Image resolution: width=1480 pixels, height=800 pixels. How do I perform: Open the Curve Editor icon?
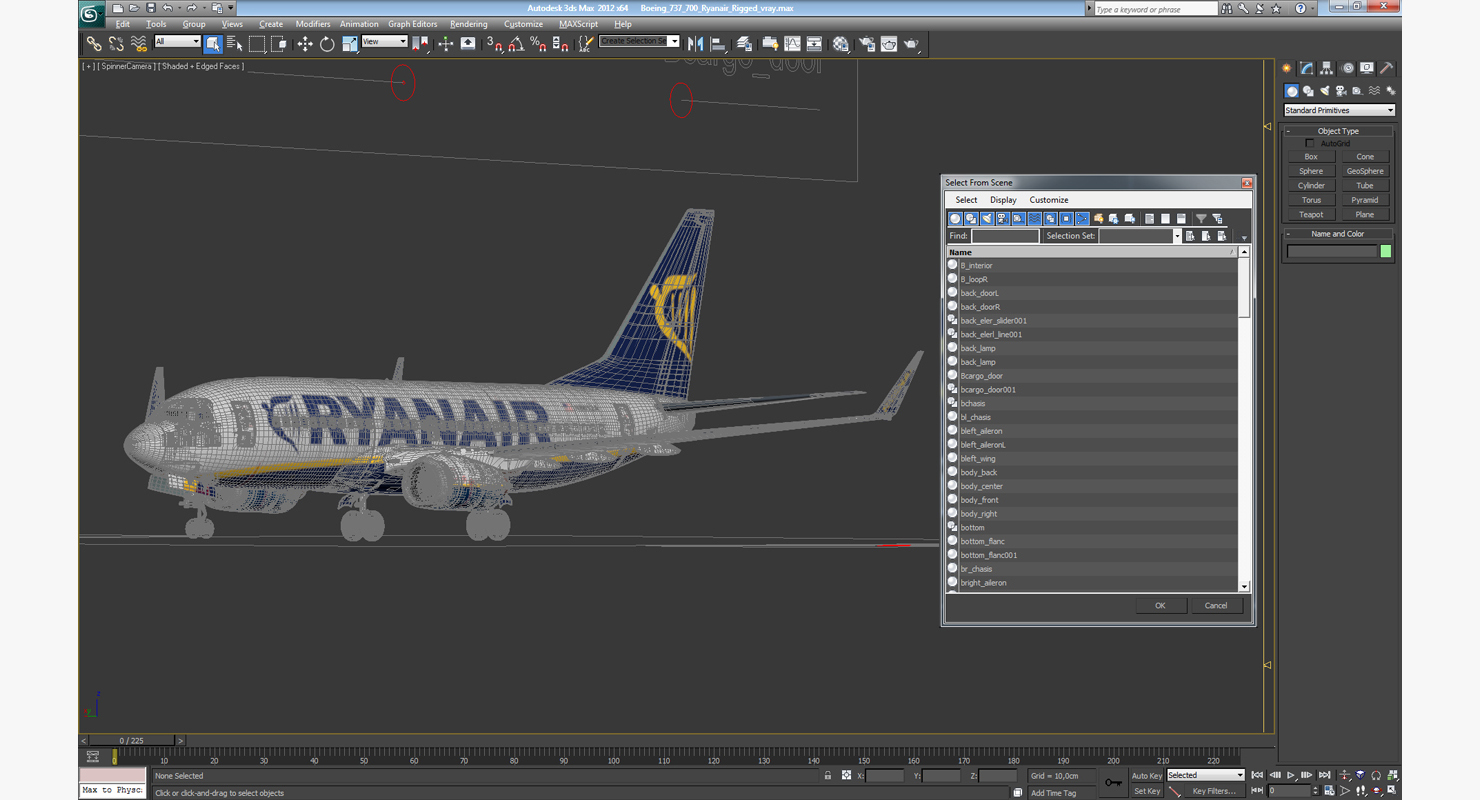click(x=792, y=44)
